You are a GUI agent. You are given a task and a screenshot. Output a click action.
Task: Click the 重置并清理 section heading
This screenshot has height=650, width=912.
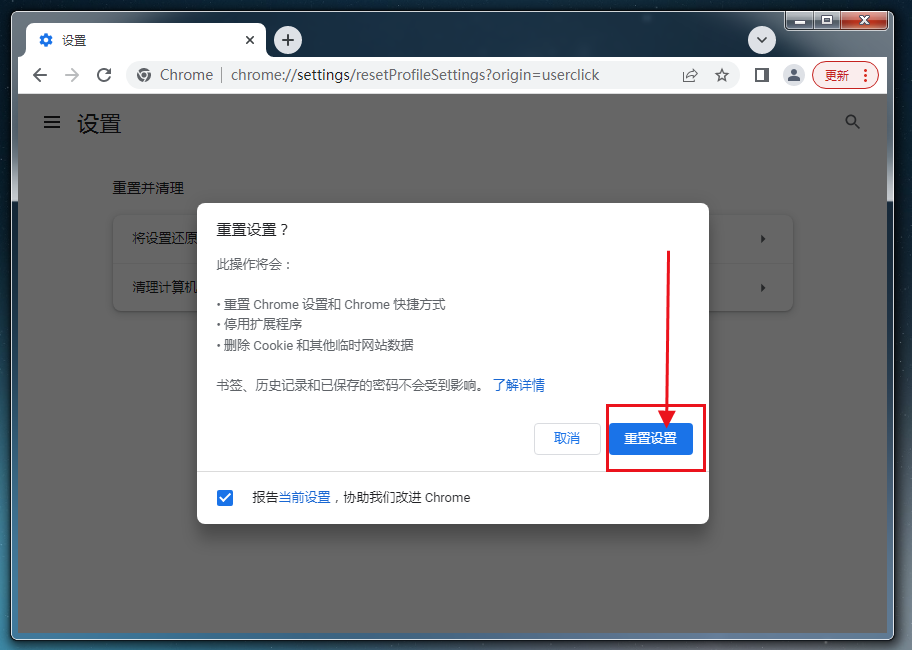click(x=148, y=188)
